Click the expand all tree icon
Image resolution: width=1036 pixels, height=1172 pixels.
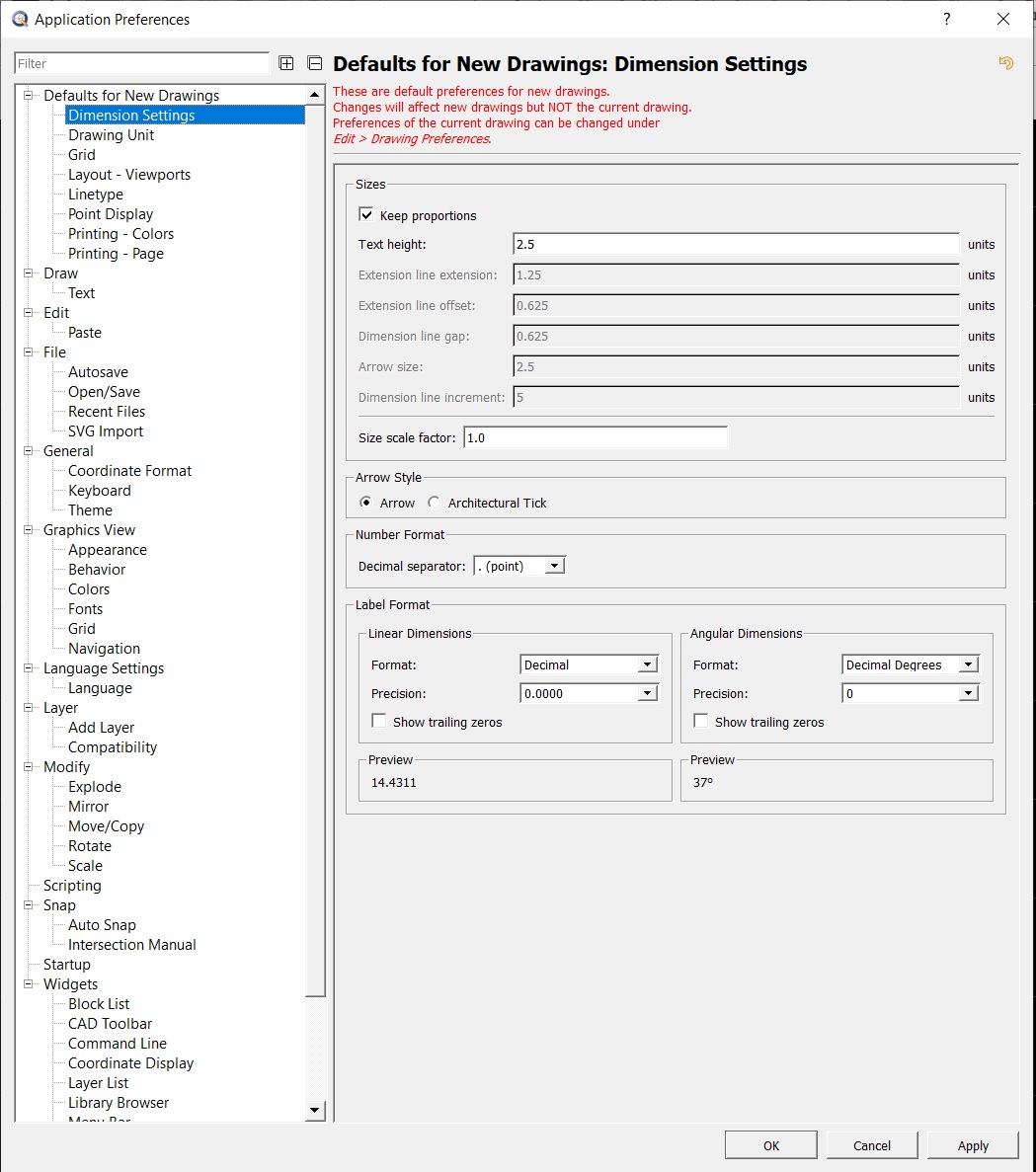pyautogui.click(x=286, y=63)
